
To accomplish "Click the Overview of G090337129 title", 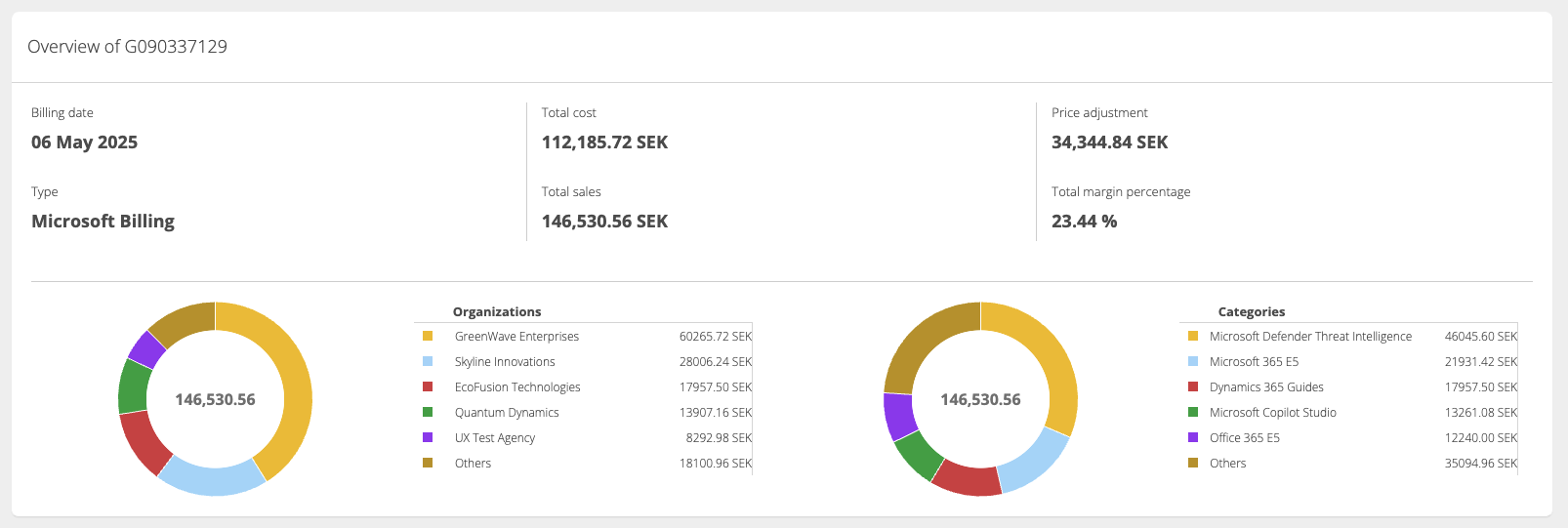I will (127, 47).
